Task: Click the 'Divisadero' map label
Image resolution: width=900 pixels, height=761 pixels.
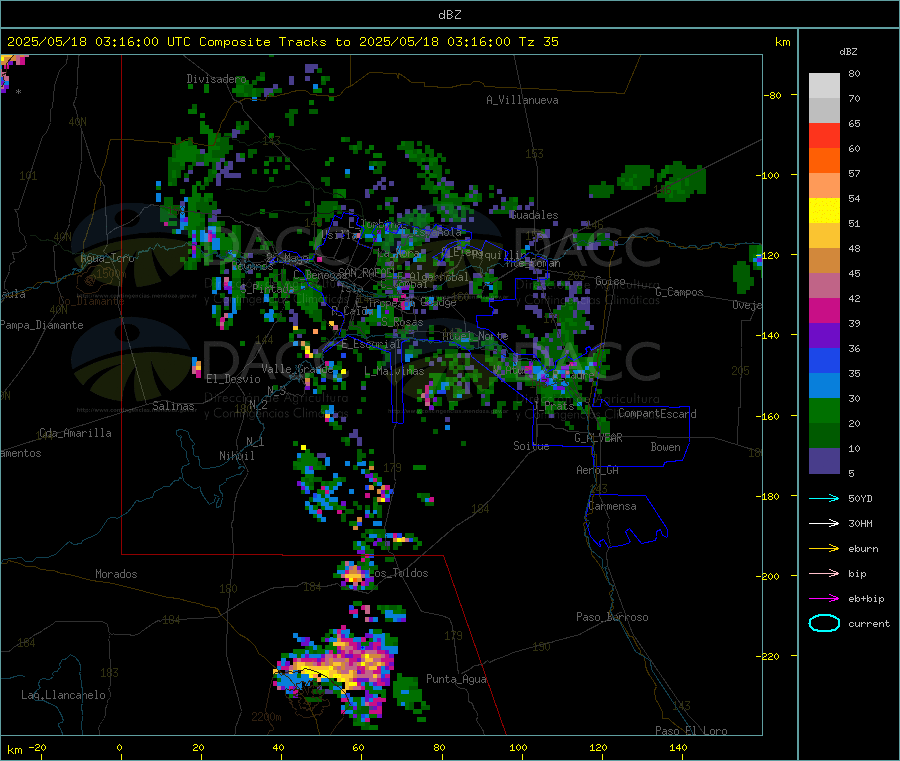Action: coord(216,79)
